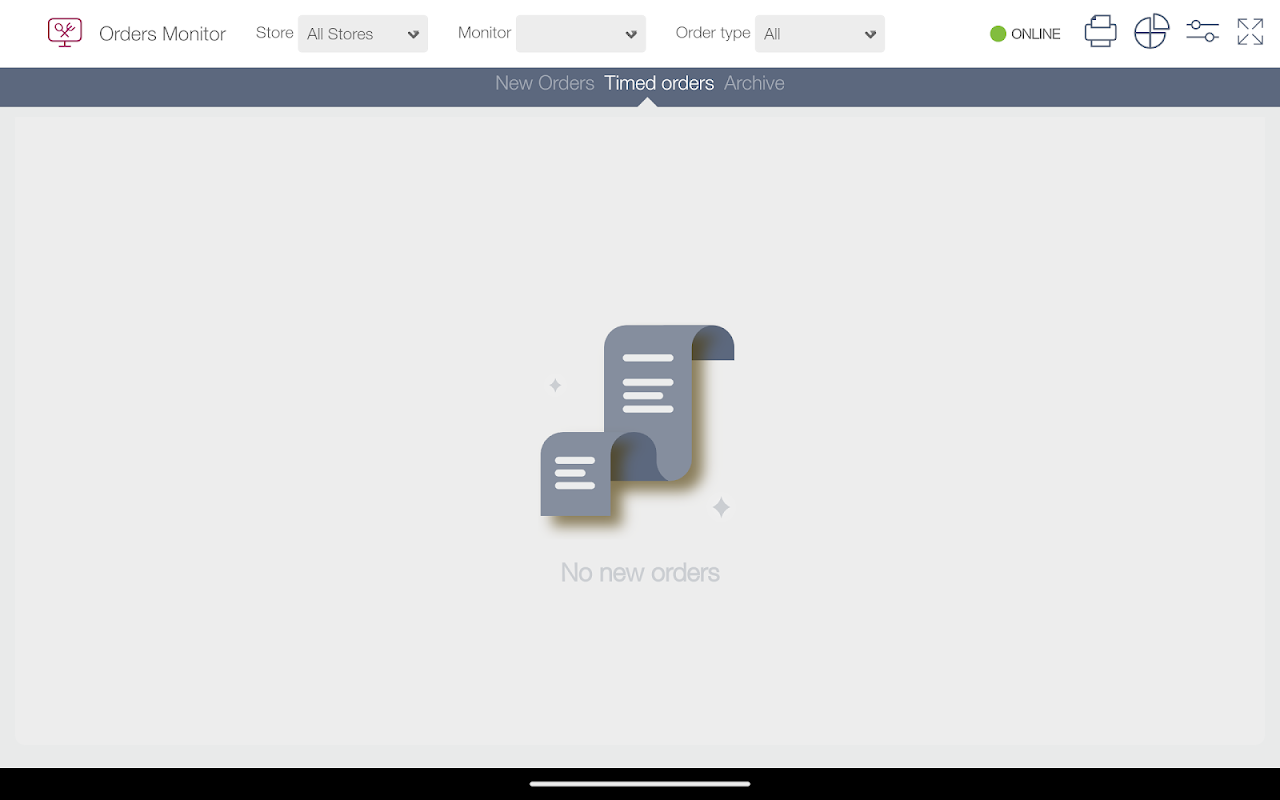
Task: Click the Monitor label
Action: coord(485,33)
